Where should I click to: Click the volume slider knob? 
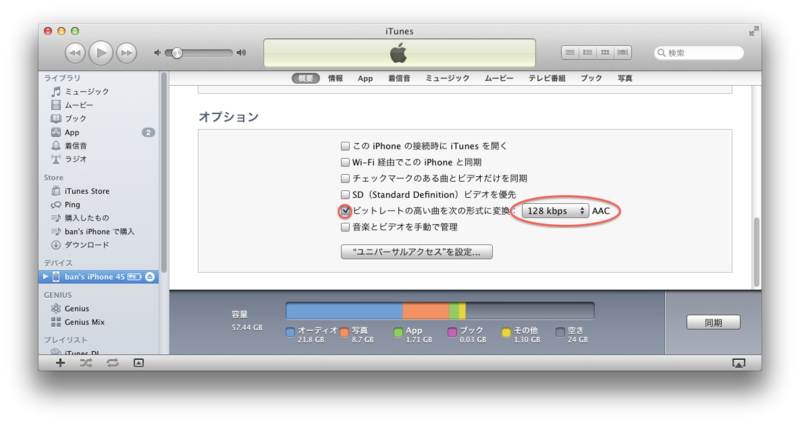tap(177, 53)
